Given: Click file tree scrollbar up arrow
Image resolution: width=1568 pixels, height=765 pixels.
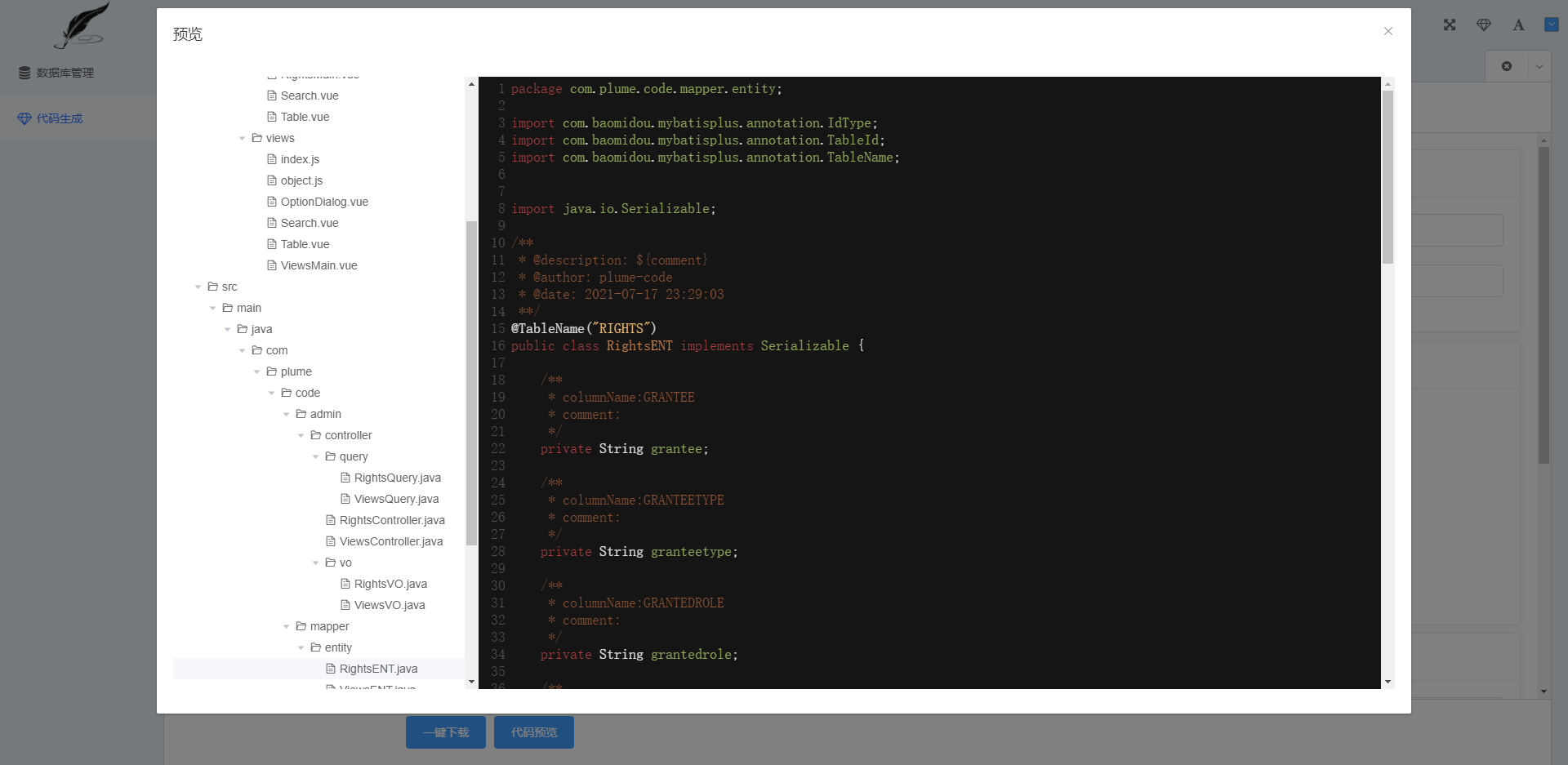Looking at the screenshot, I should [x=471, y=84].
